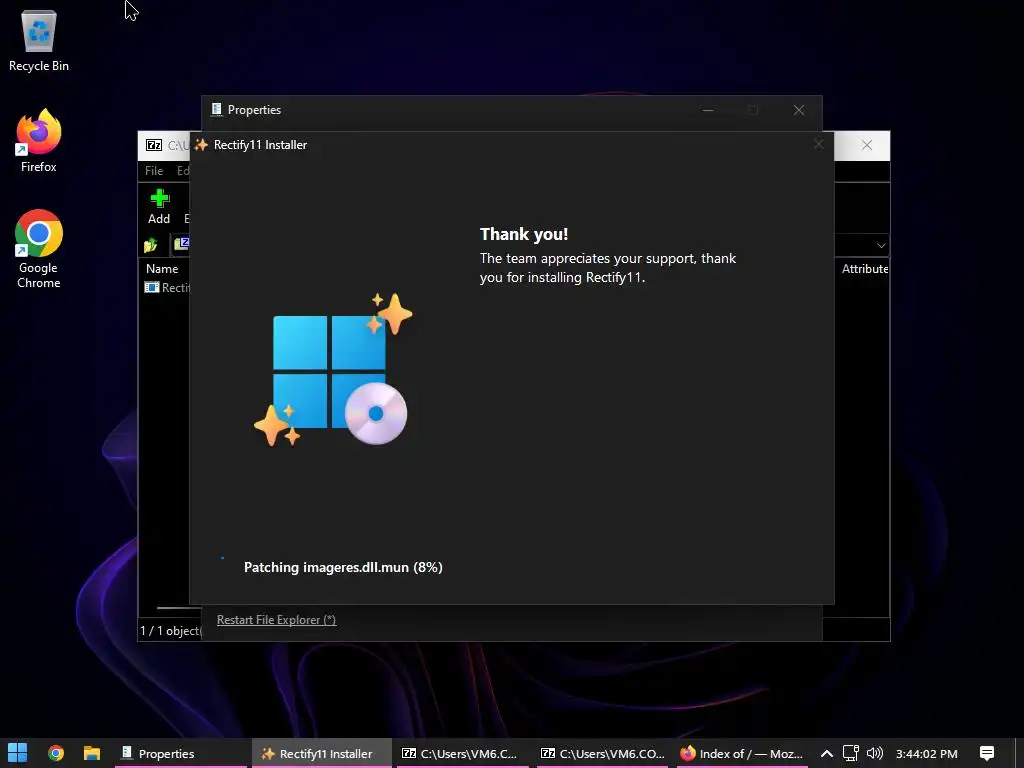
Task: Open network status tray icon
Action: (x=850, y=753)
